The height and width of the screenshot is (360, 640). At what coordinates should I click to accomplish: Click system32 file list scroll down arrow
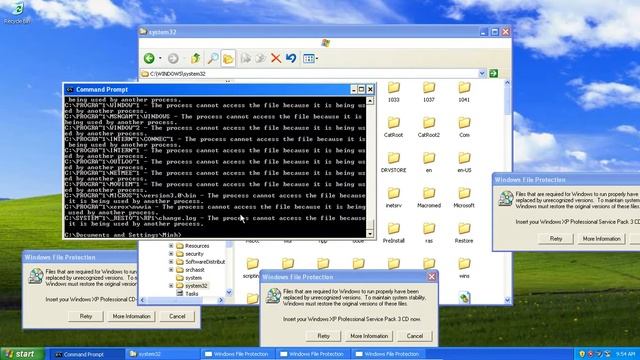point(507,300)
